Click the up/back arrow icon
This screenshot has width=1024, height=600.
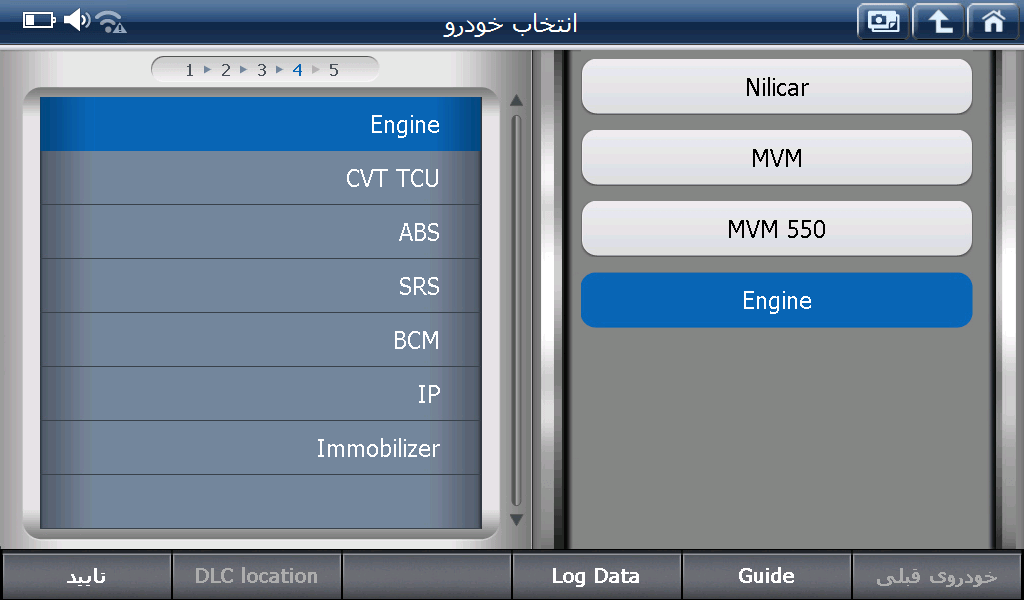click(938, 22)
